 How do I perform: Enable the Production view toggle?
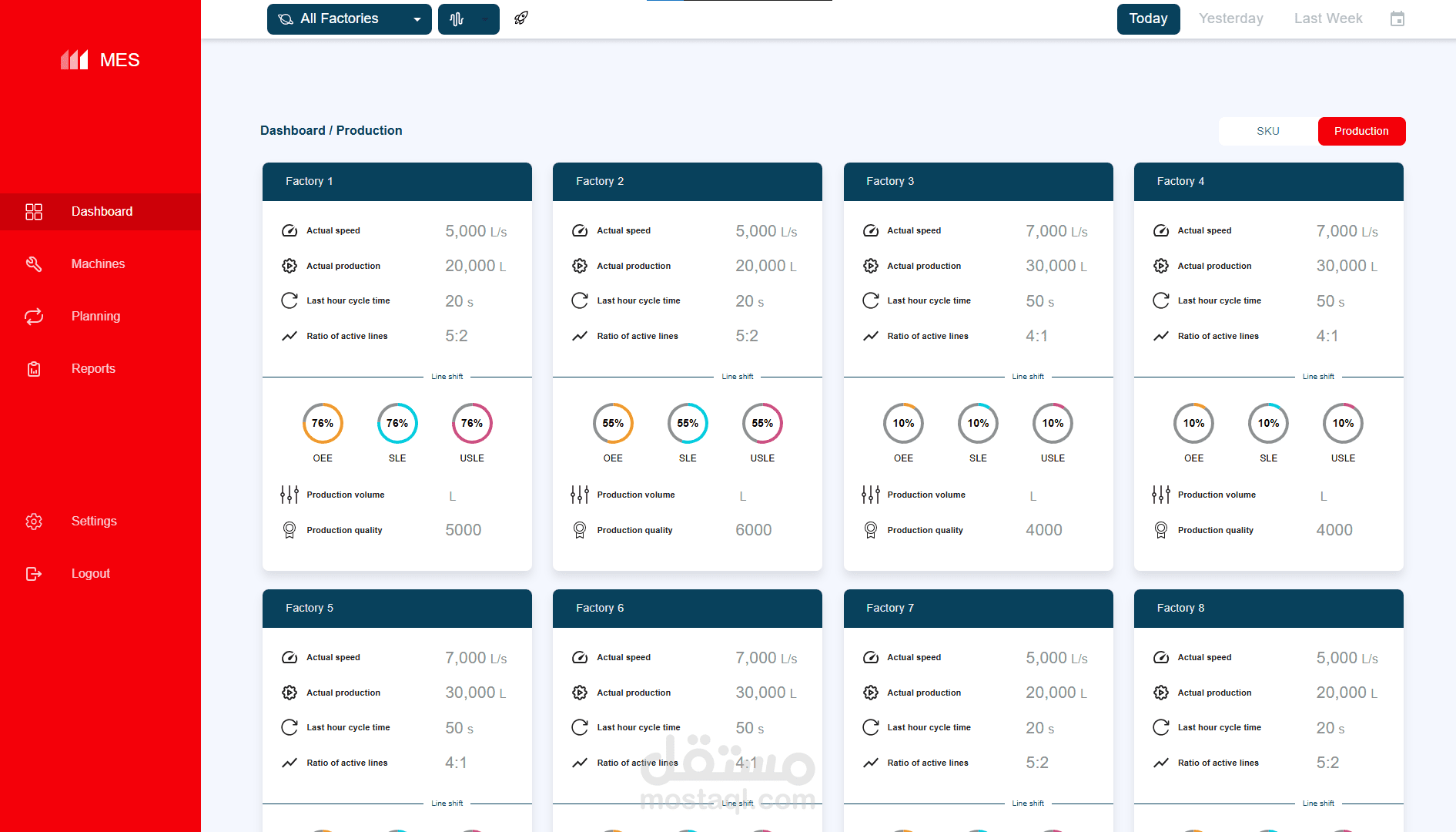click(1361, 131)
